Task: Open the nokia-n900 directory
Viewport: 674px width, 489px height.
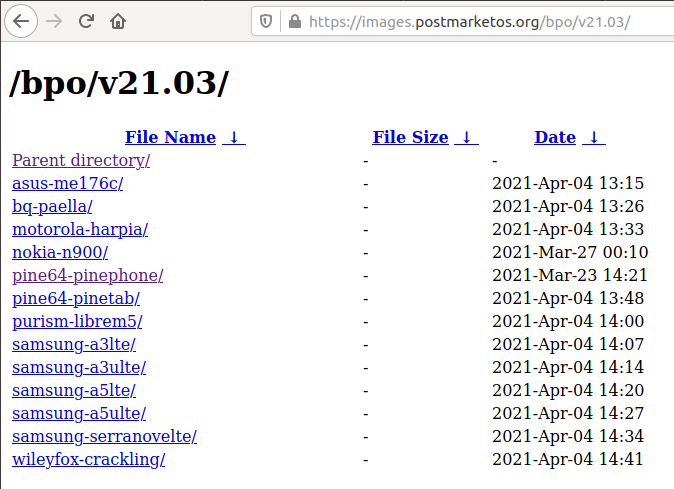Action: (x=60, y=252)
